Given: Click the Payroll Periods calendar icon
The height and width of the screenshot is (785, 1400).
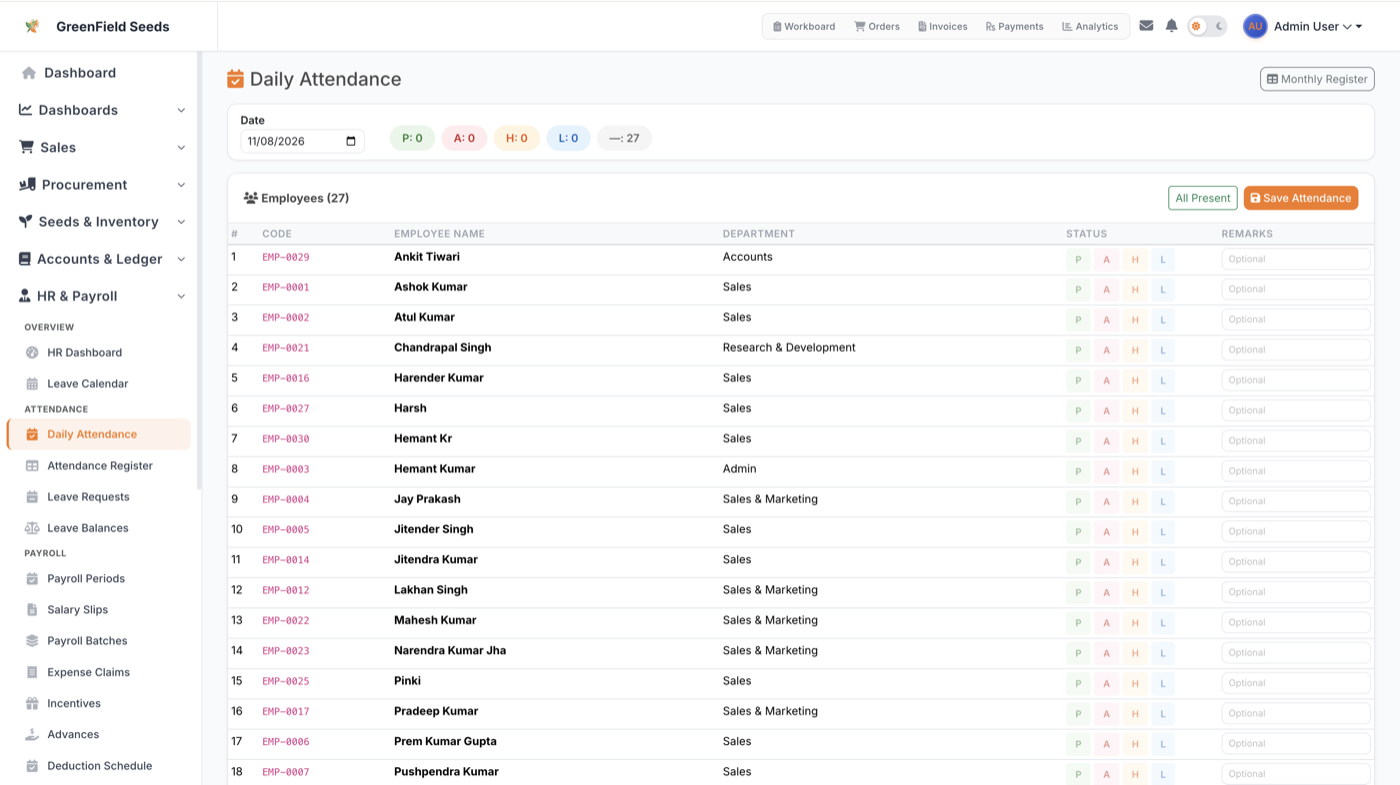Looking at the screenshot, I should (x=32, y=579).
